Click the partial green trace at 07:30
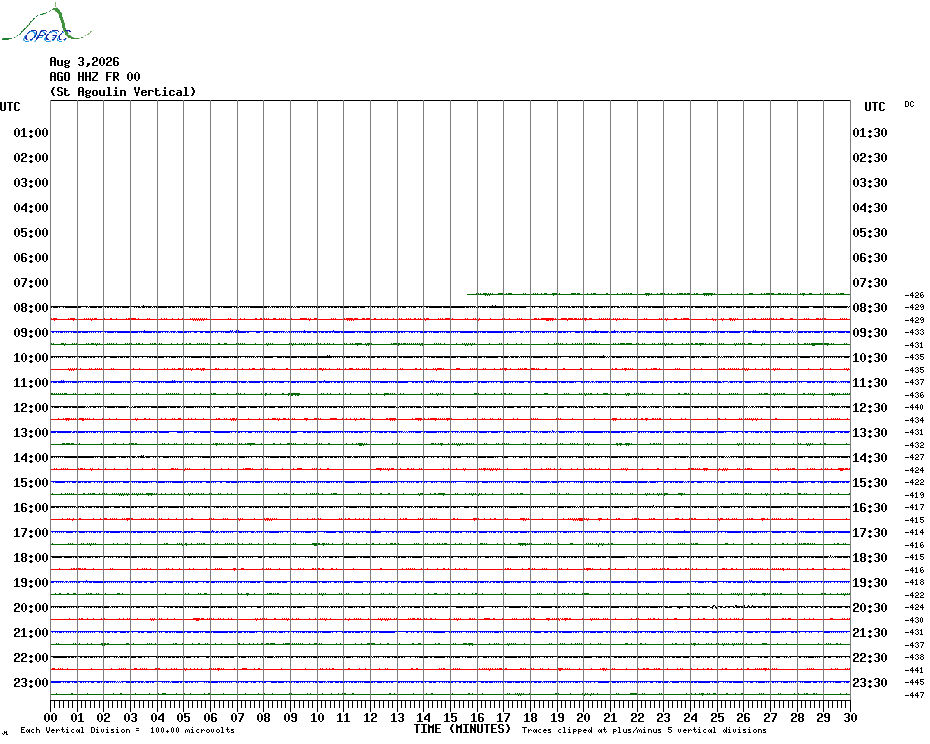 658,294
